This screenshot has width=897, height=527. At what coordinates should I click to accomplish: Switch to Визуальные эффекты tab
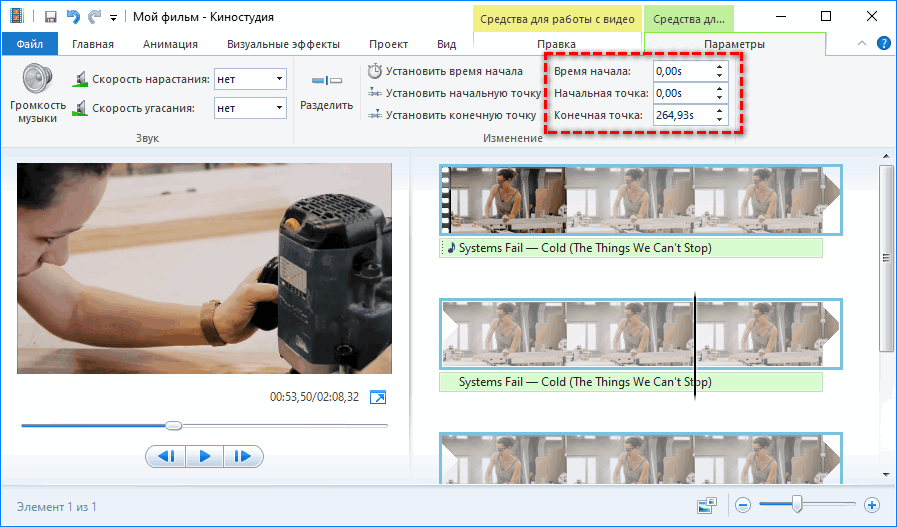coord(283,44)
